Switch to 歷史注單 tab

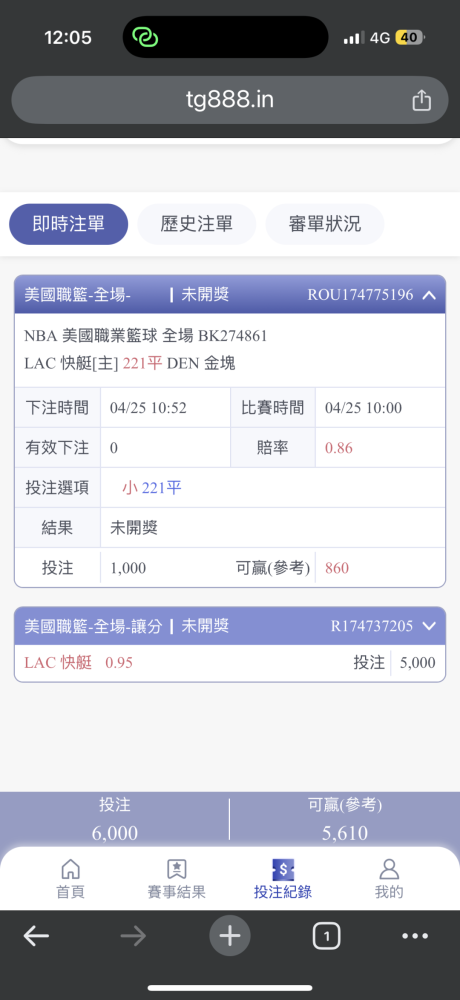[197, 224]
